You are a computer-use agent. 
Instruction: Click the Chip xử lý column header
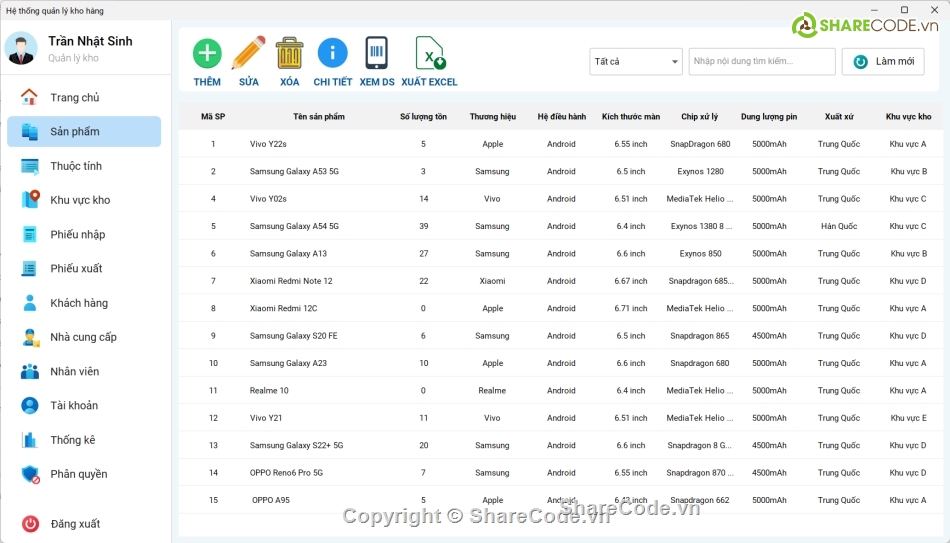pyautogui.click(x=700, y=116)
